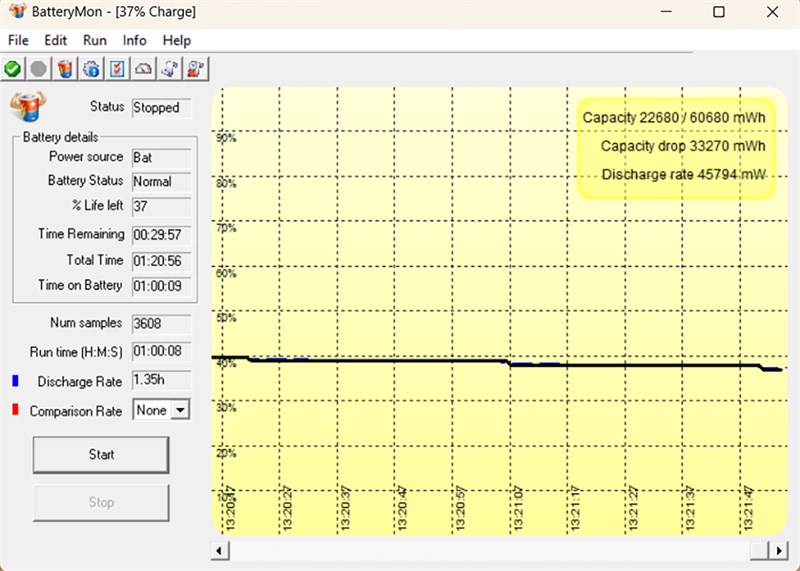800x571 pixels.
Task: Maximize the BatteryMon window
Action: [x=719, y=11]
